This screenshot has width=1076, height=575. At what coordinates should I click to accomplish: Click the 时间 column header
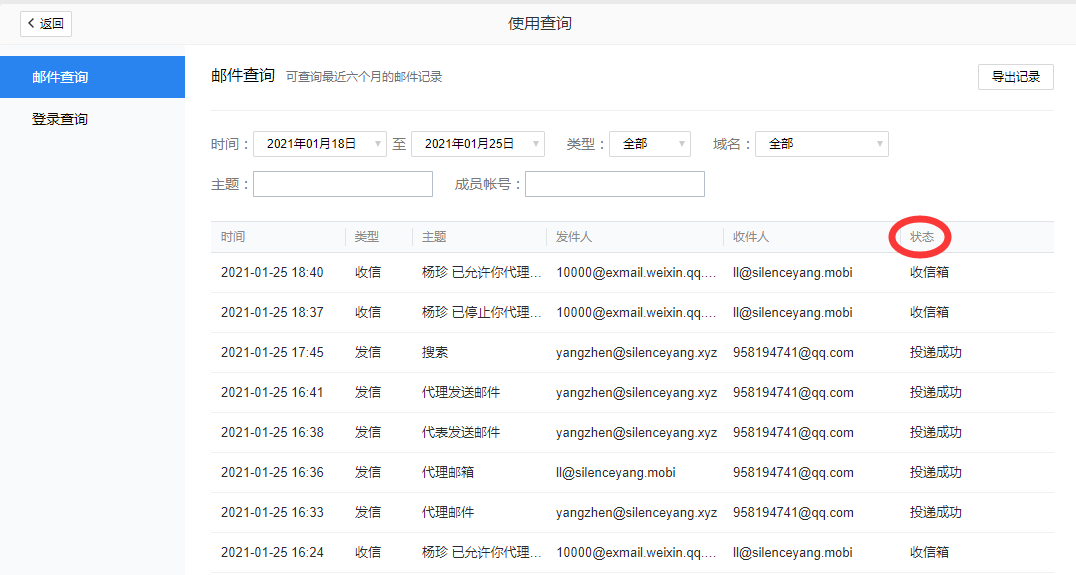coord(233,237)
